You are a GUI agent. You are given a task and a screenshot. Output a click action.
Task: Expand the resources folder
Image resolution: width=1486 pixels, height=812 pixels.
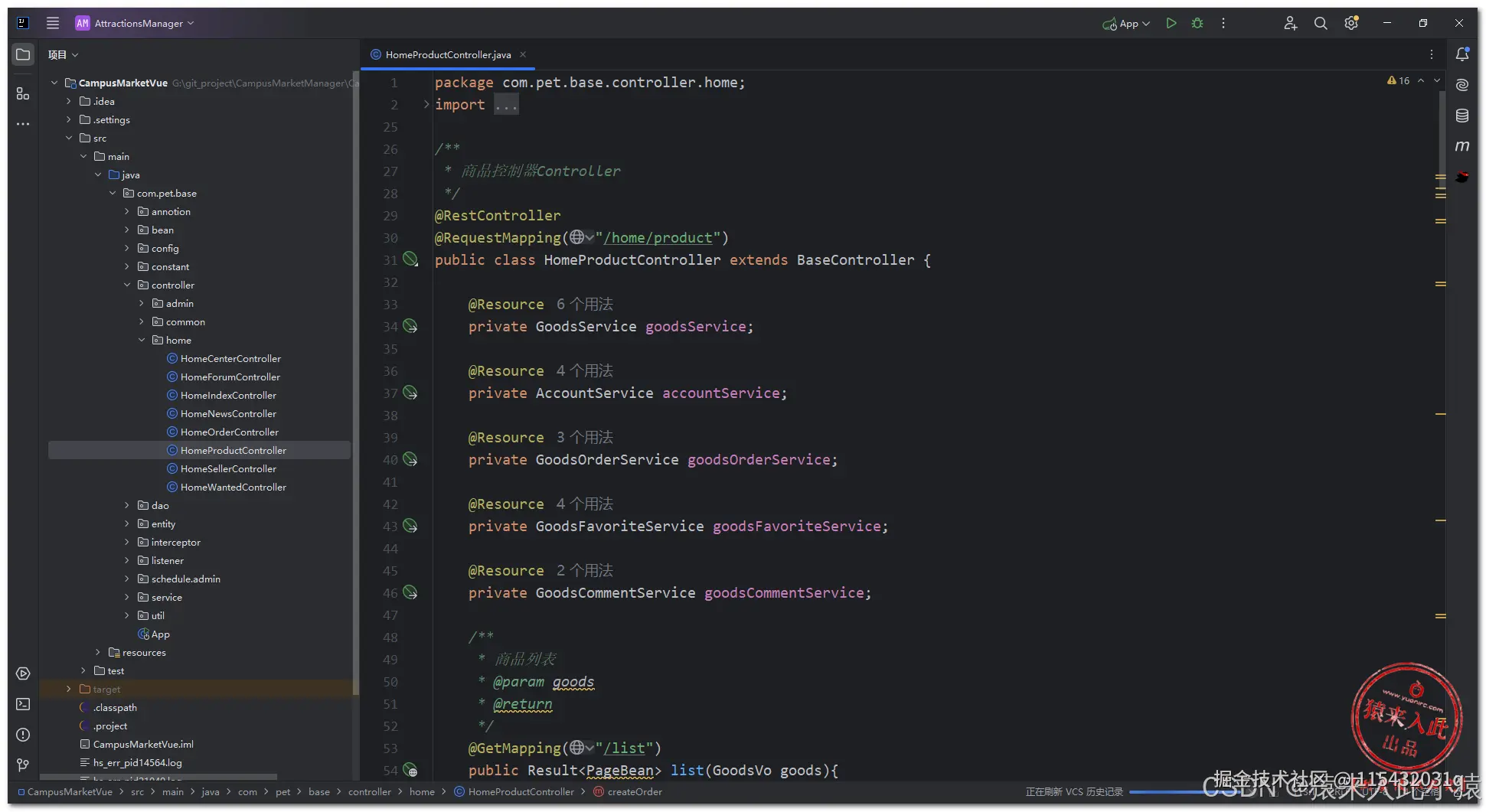(98, 652)
